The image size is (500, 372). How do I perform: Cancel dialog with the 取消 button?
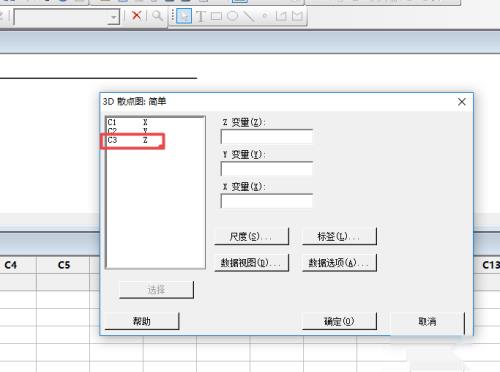[x=427, y=321]
